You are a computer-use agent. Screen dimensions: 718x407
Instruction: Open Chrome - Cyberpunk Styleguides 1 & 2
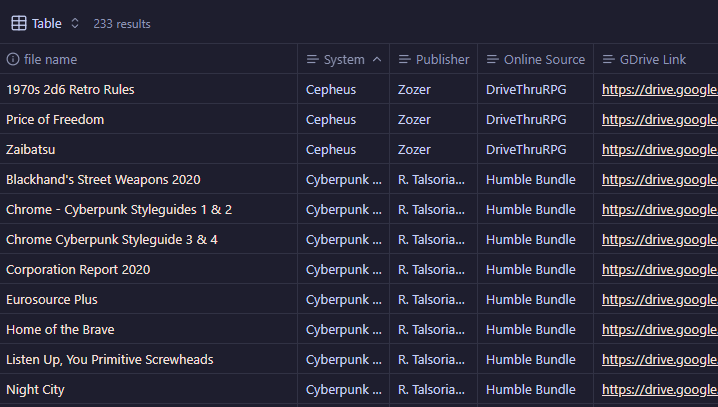(119, 210)
